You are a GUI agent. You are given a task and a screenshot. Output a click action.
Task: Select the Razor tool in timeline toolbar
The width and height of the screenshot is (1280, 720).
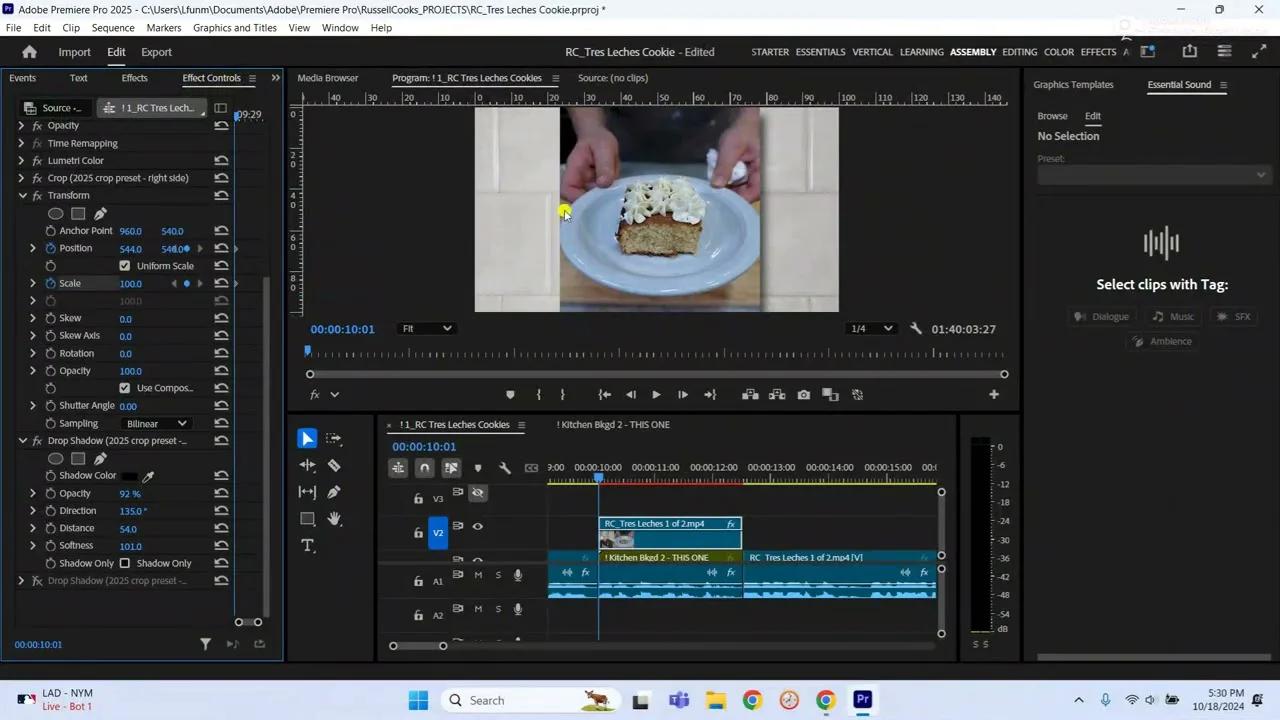333,465
